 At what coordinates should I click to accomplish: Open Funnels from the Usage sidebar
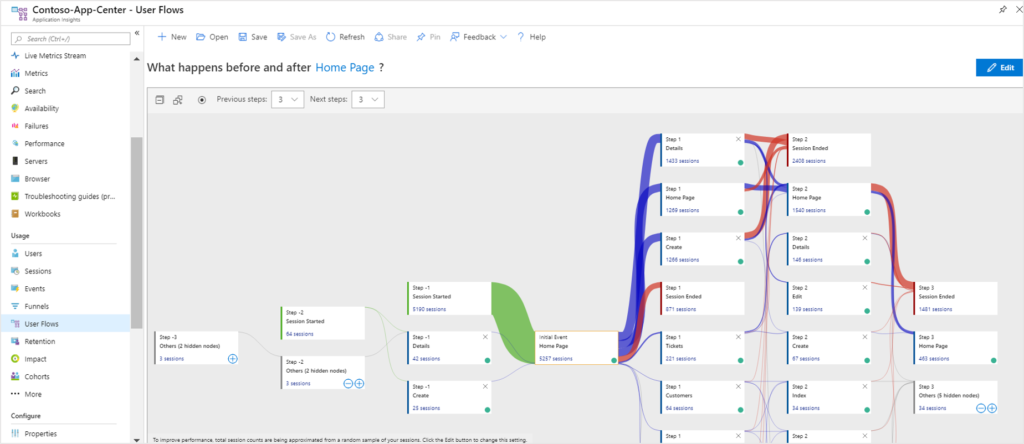pos(37,306)
